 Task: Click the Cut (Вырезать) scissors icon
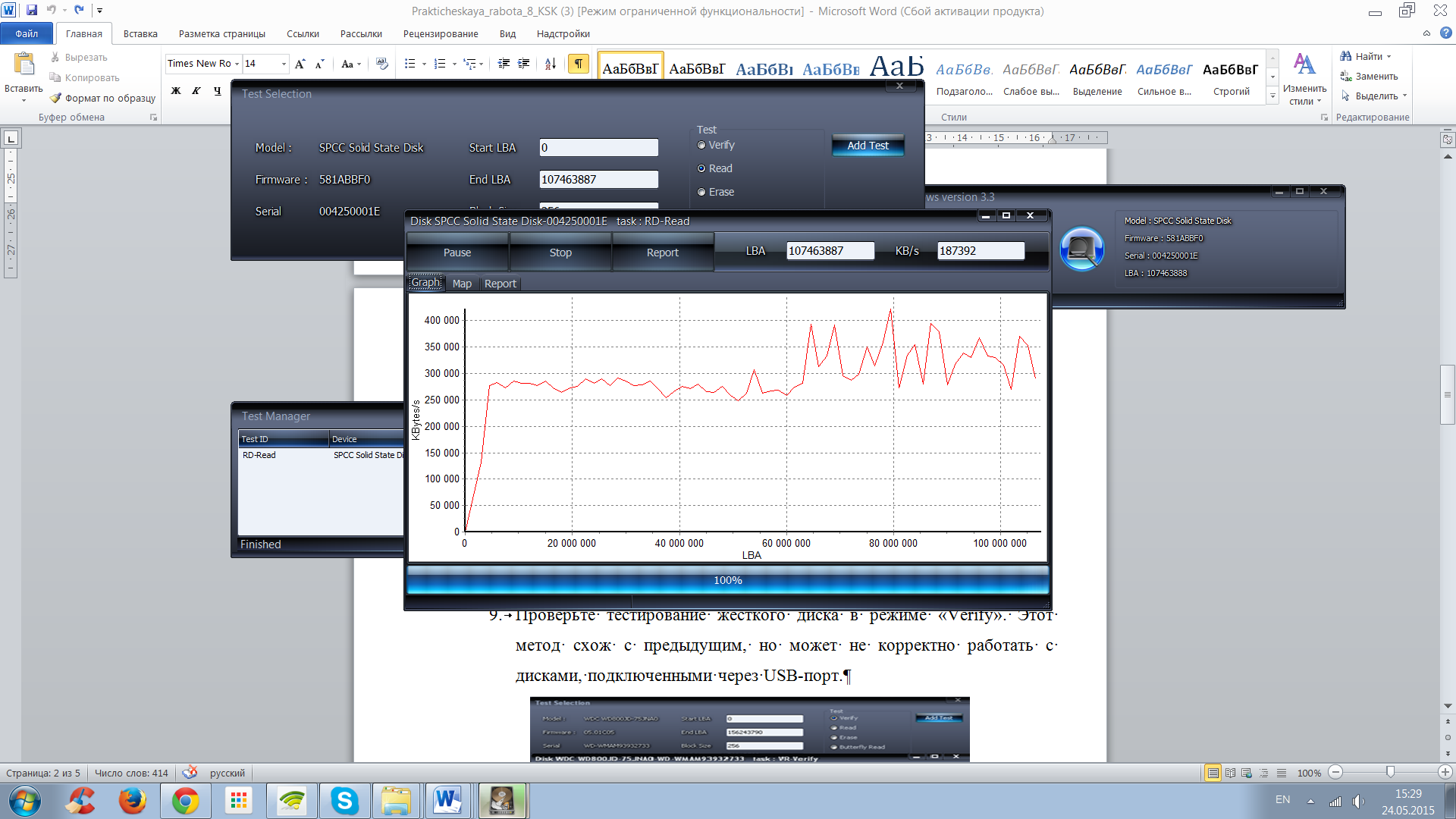point(55,57)
